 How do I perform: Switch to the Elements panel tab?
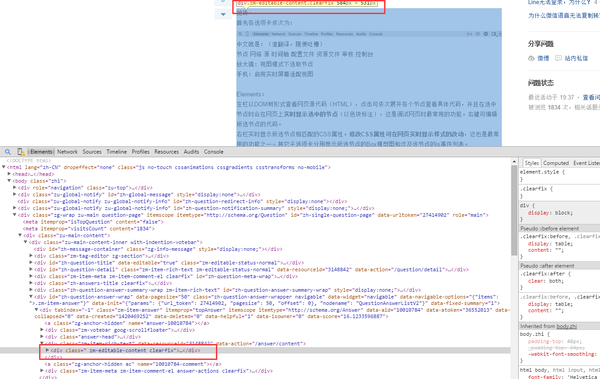pos(41,152)
